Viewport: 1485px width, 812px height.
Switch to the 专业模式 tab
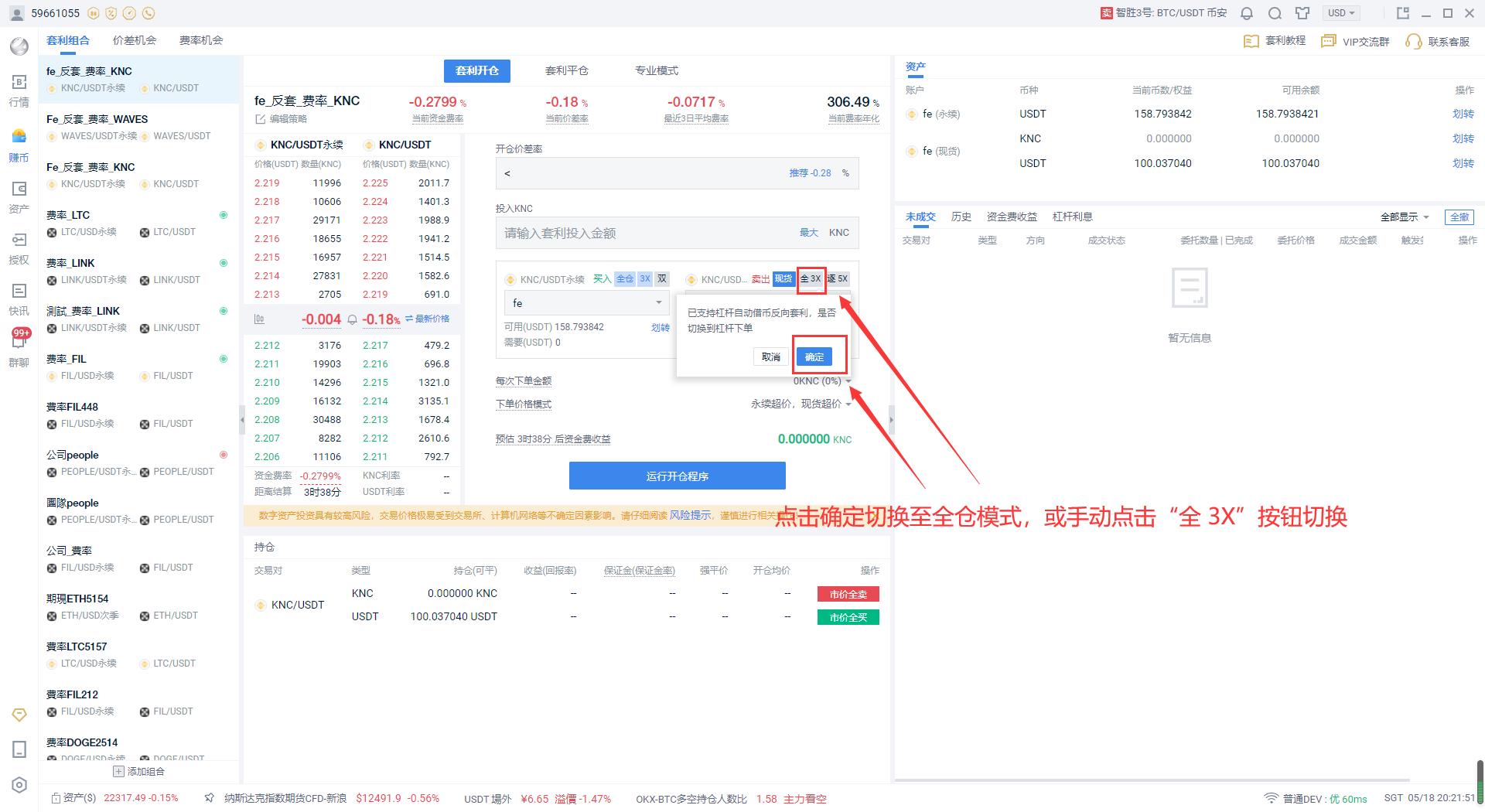click(657, 71)
